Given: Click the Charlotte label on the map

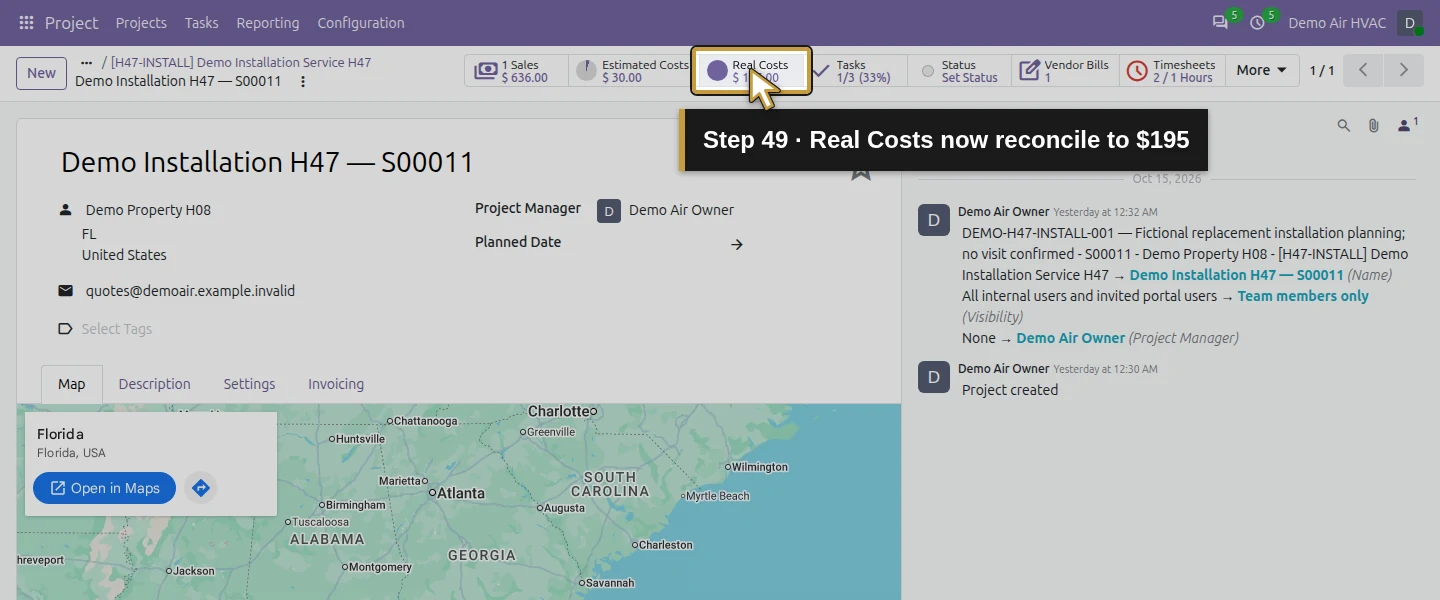Looking at the screenshot, I should coord(559,411).
